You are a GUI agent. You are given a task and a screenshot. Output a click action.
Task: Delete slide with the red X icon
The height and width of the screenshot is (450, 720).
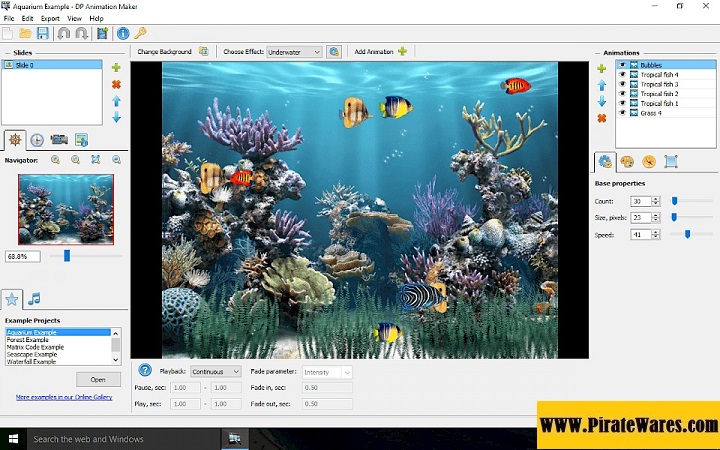[116, 84]
